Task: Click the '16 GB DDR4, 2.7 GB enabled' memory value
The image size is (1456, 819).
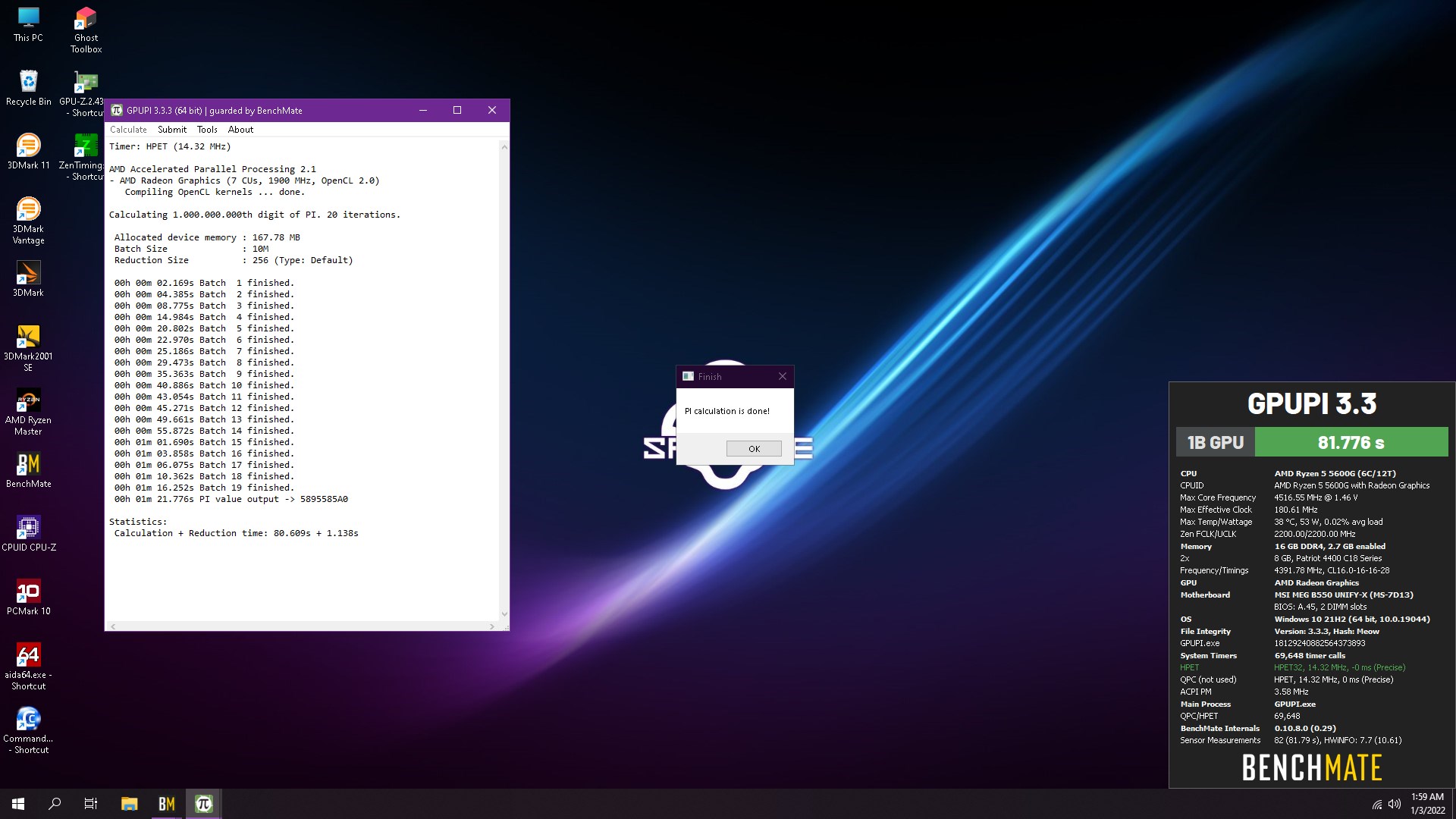Action: click(x=1329, y=546)
